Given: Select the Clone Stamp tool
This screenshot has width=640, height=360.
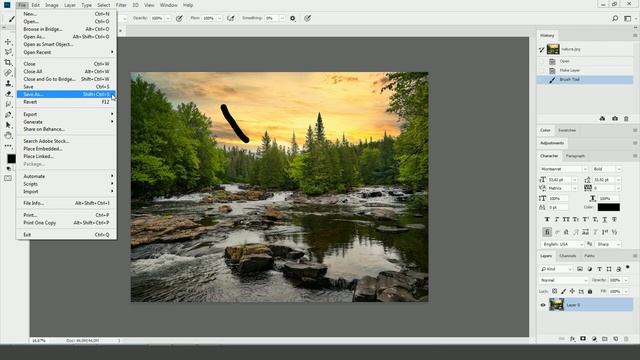Looking at the screenshot, I should point(8,83).
